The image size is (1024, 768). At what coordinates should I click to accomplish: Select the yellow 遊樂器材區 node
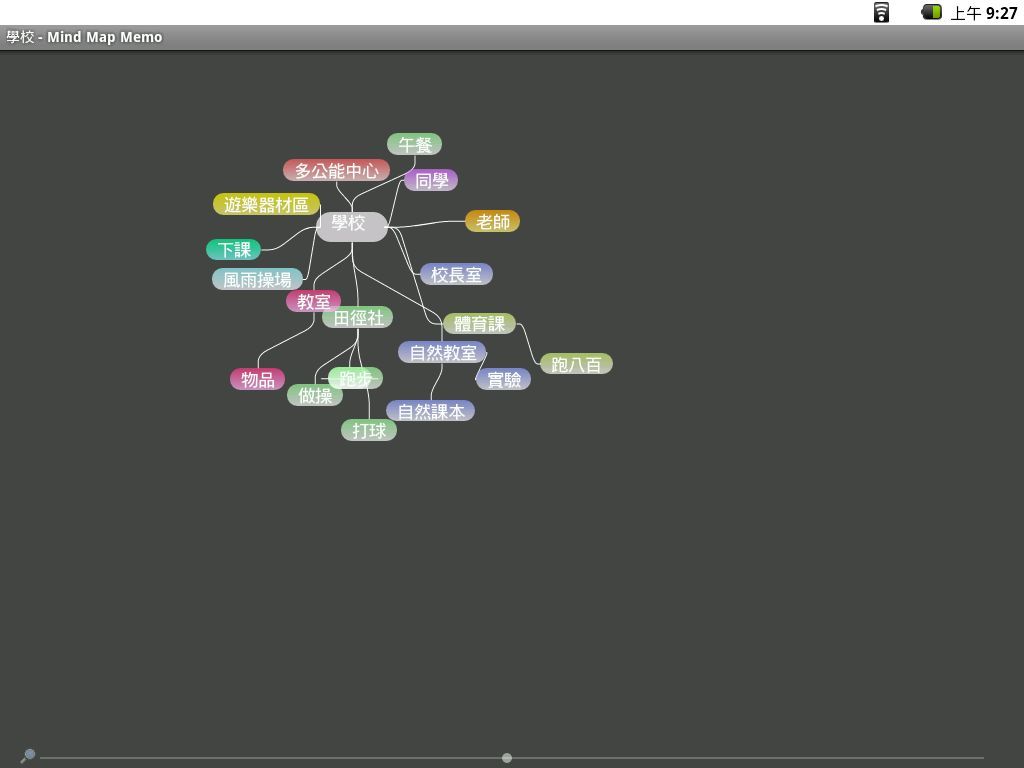pos(266,205)
